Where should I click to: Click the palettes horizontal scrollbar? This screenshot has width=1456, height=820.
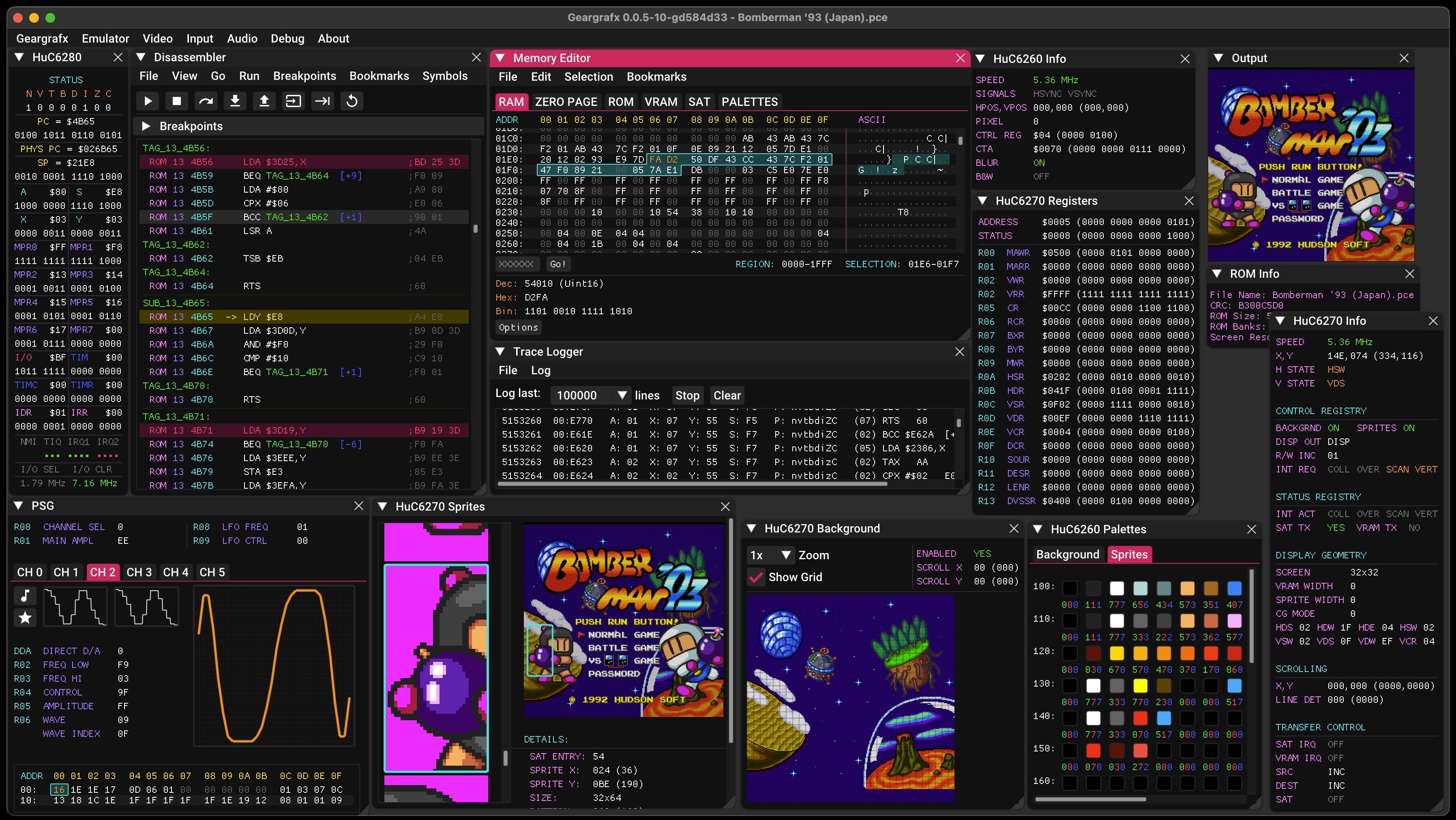point(1090,800)
